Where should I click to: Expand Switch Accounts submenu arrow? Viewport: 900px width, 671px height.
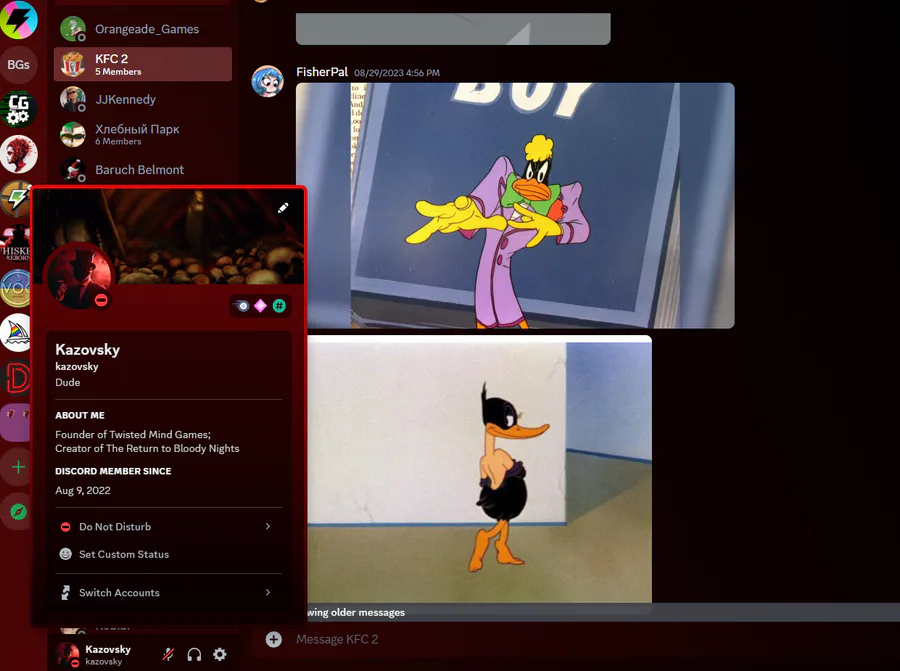(x=268, y=592)
